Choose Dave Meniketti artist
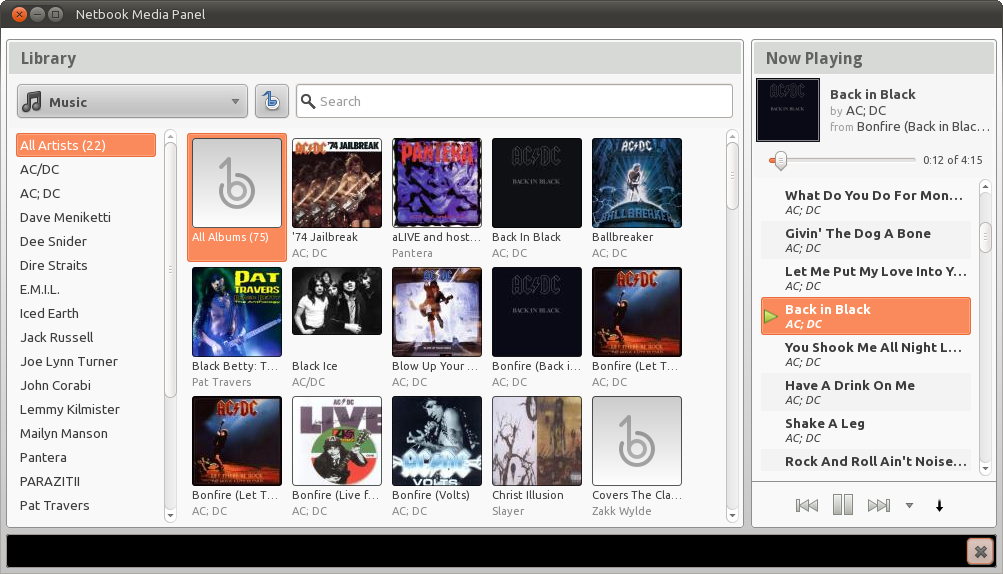Screen dimensions: 1003x574 point(86,218)
